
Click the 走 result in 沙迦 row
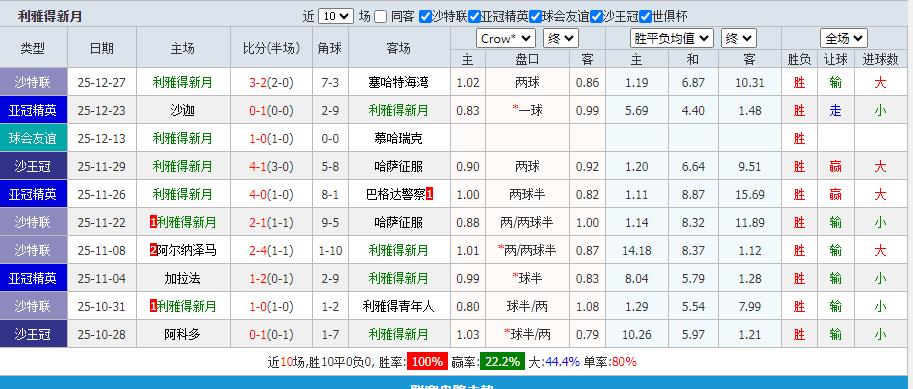[836, 111]
